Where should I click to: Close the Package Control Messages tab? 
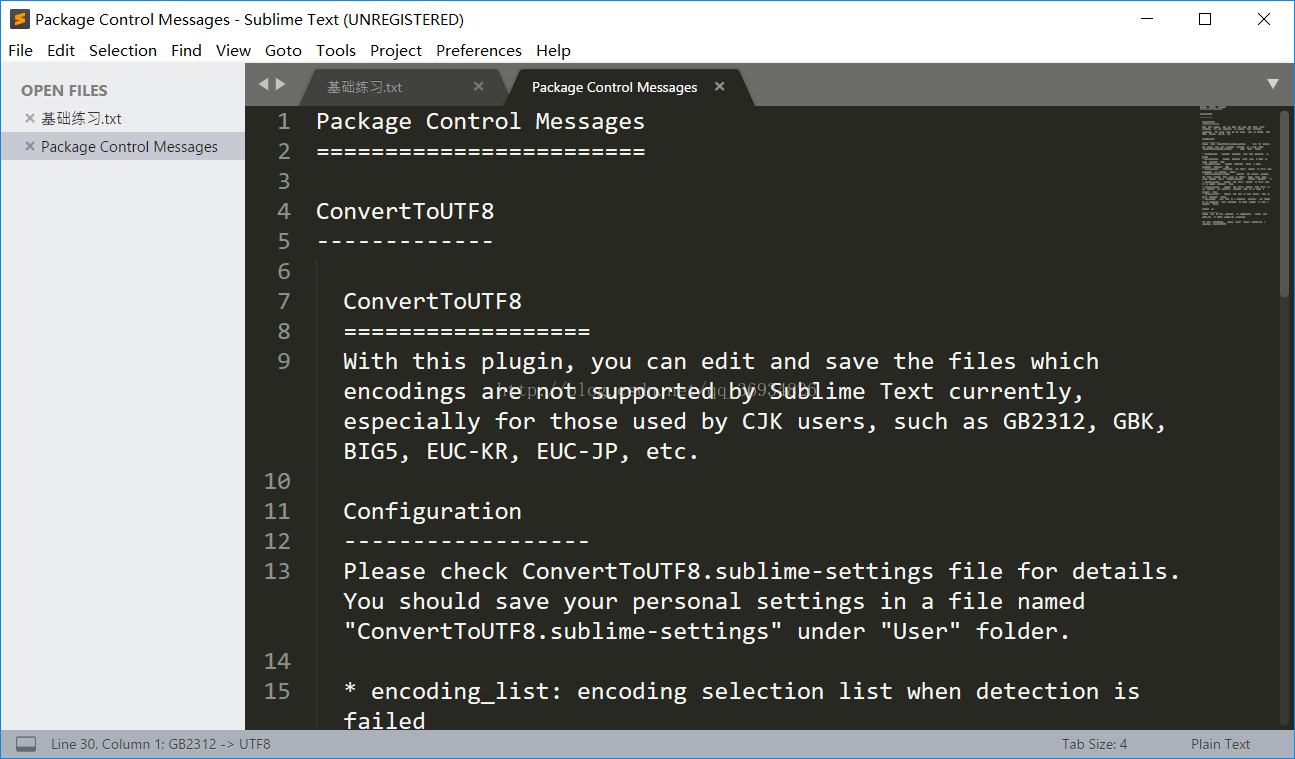tap(719, 87)
